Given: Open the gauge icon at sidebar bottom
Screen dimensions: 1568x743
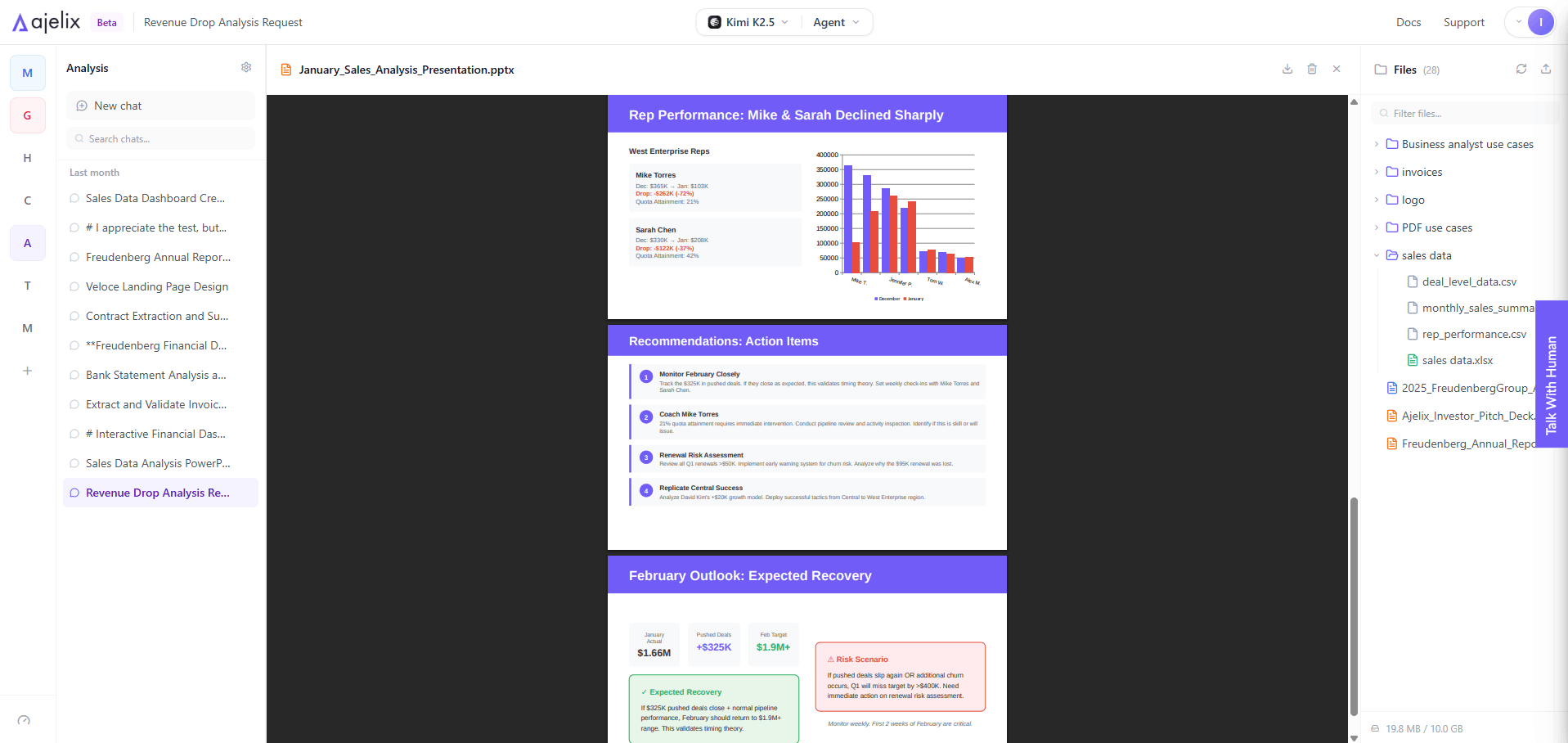Looking at the screenshot, I should 24,720.
